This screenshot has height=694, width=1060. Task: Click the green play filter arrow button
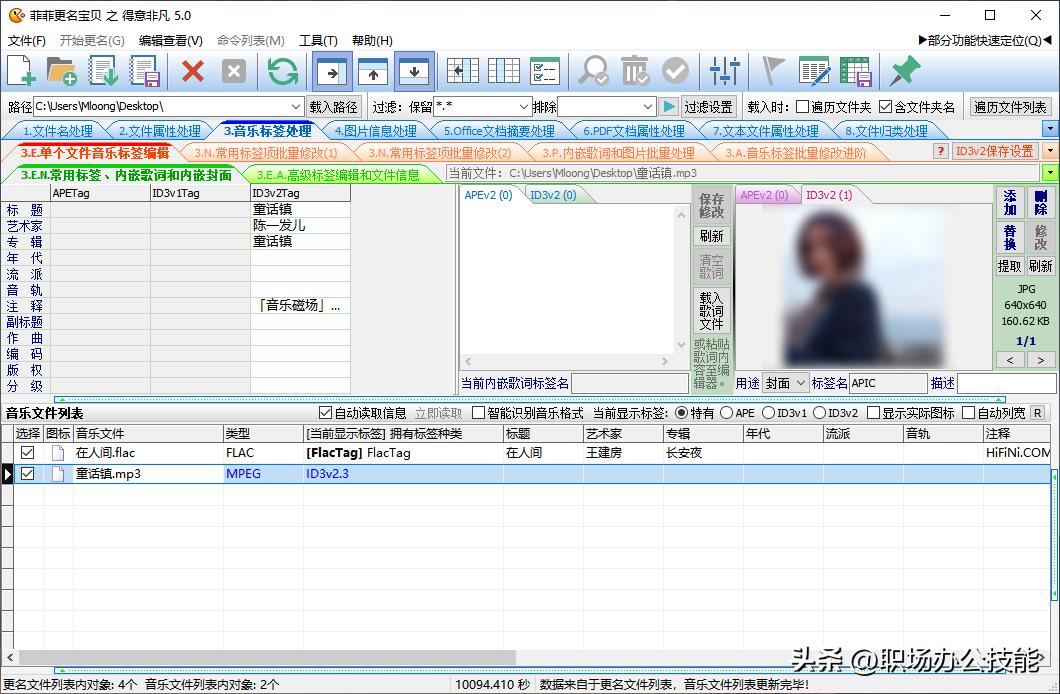pyautogui.click(x=669, y=107)
